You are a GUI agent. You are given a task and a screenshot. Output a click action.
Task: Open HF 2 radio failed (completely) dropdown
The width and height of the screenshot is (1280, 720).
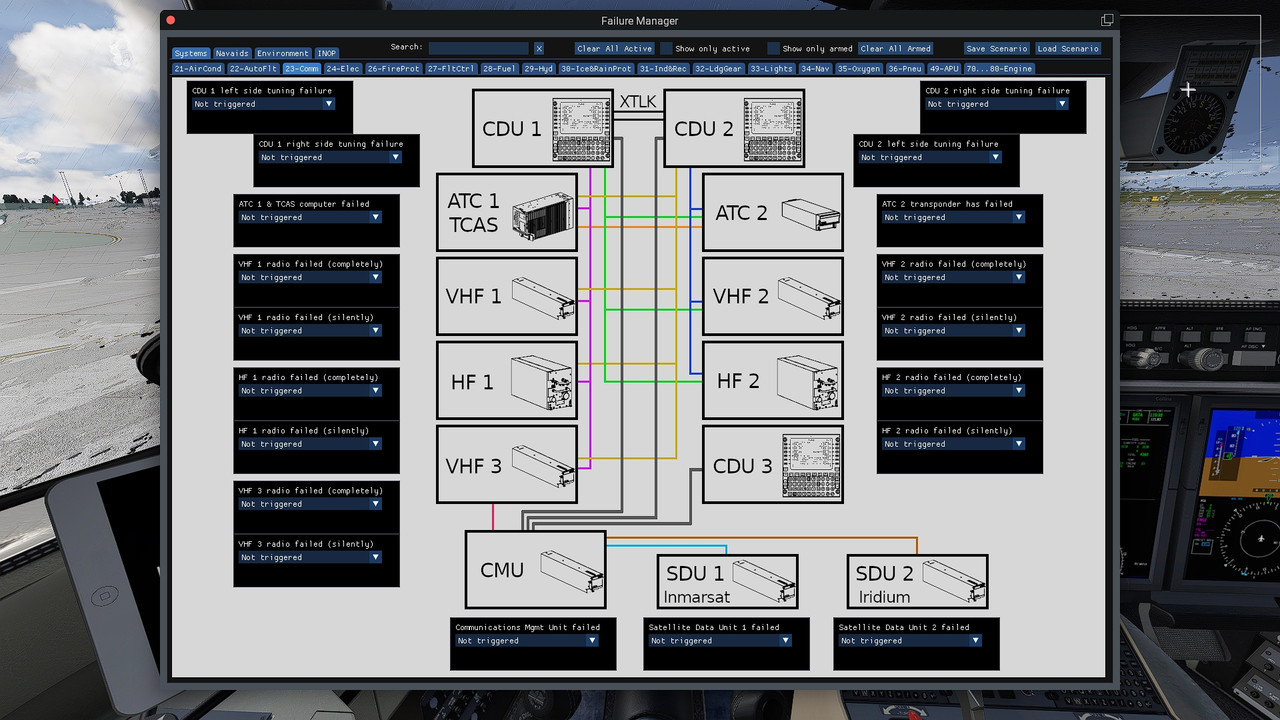953,391
